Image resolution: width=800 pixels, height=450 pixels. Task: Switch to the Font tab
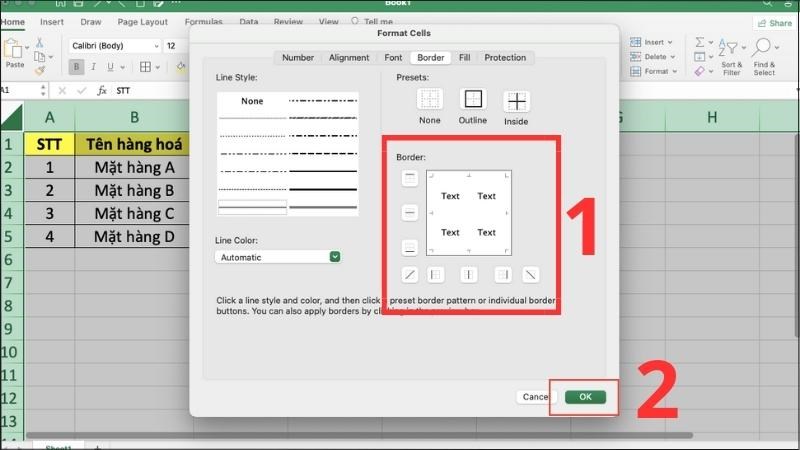click(x=393, y=58)
